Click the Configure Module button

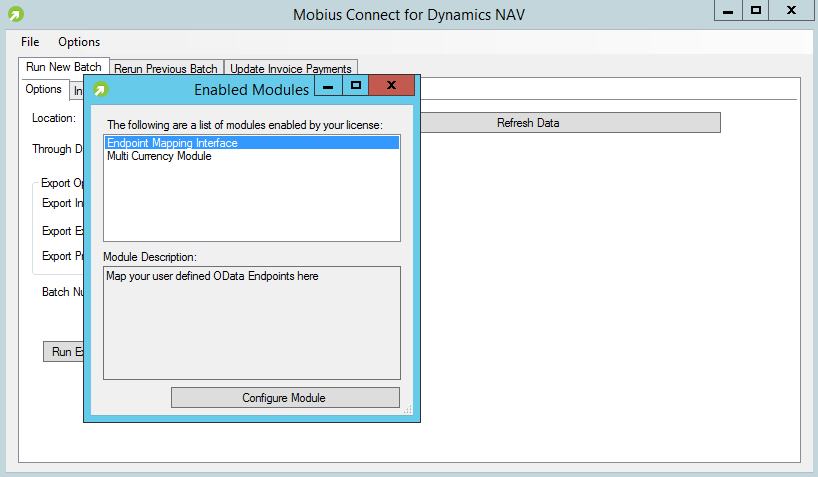(285, 398)
